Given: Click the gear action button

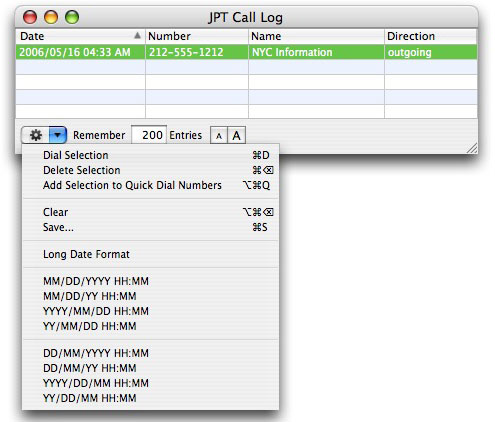Looking at the screenshot, I should coord(36,135).
